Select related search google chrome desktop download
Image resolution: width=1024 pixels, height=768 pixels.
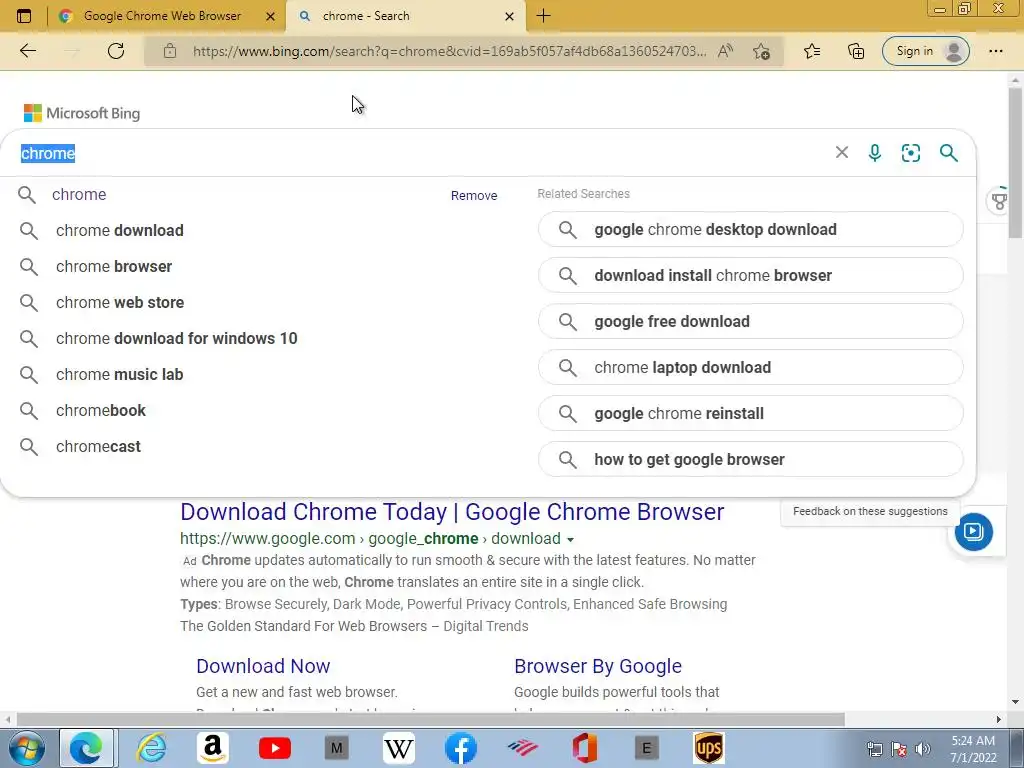click(x=750, y=229)
